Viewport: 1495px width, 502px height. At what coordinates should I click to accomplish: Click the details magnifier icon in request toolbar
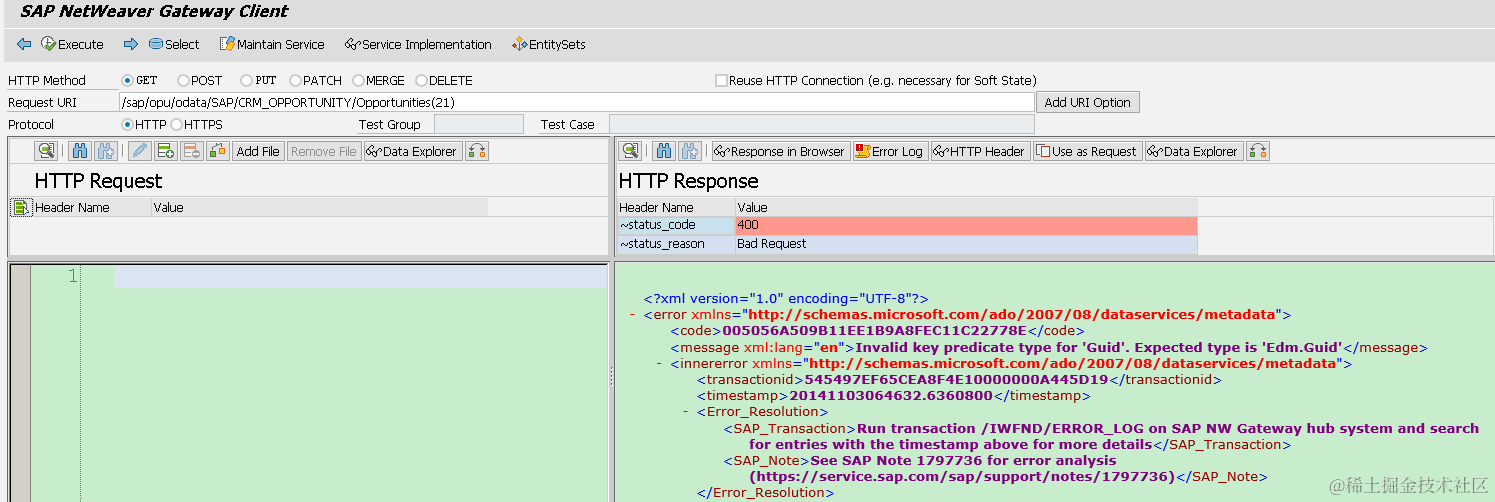[x=45, y=151]
